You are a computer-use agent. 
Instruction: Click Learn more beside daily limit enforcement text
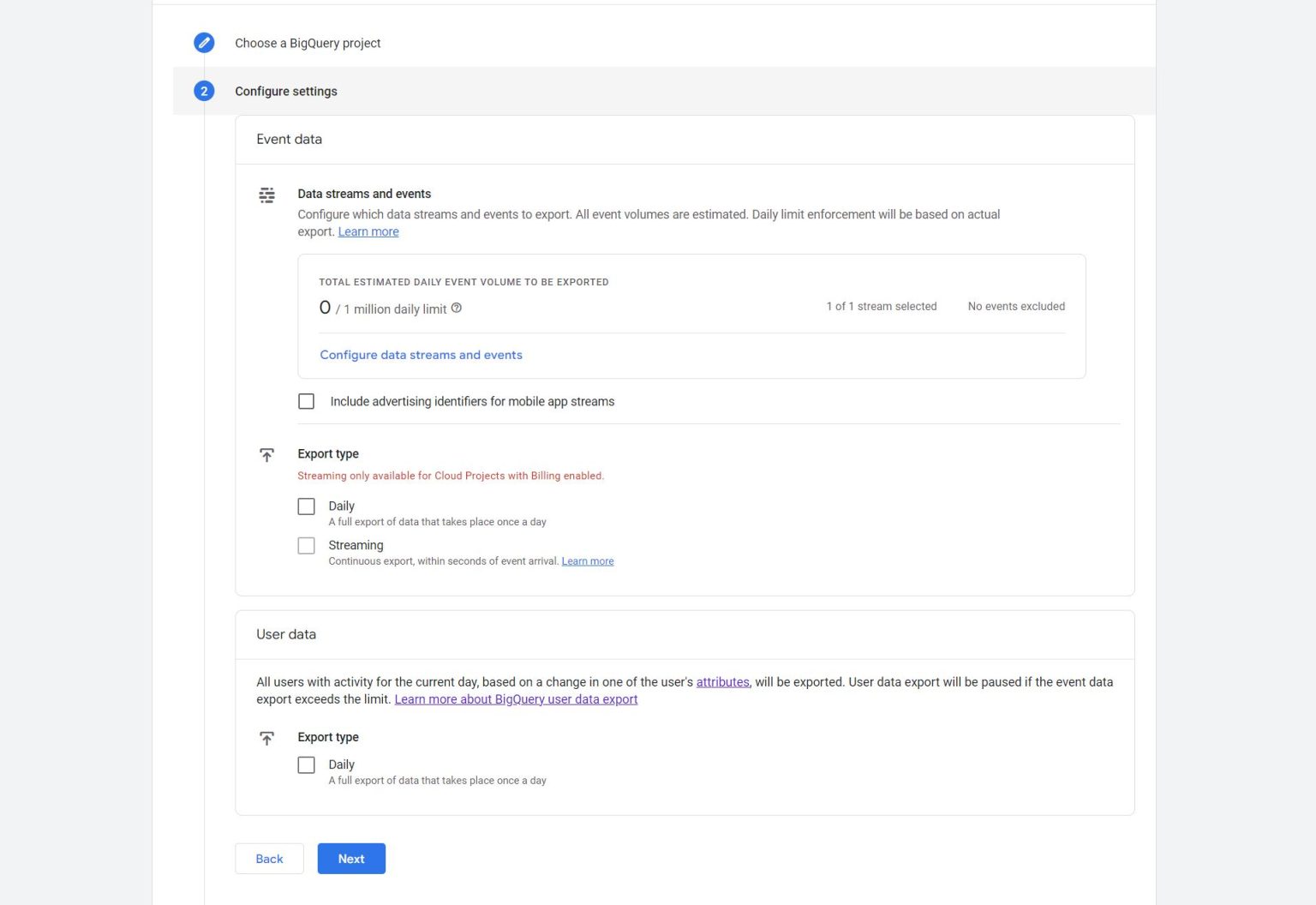click(368, 231)
